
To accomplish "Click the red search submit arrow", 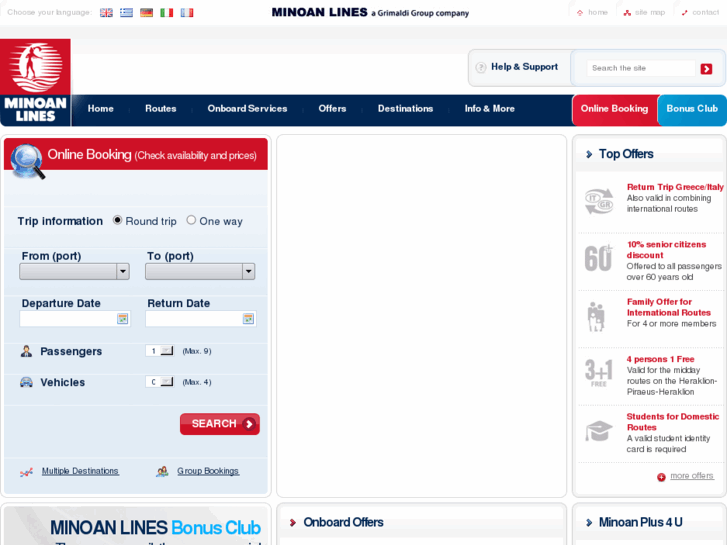I will pos(706,69).
